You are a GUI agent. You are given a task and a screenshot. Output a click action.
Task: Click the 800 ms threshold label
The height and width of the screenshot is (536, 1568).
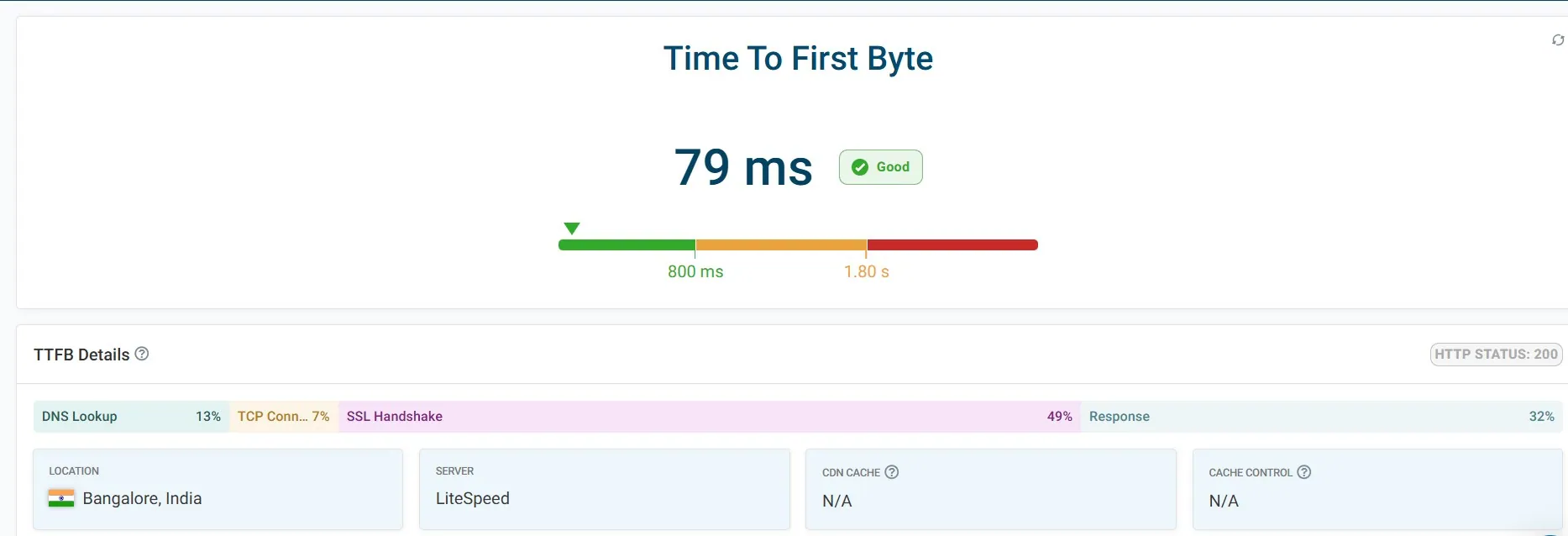pos(695,271)
